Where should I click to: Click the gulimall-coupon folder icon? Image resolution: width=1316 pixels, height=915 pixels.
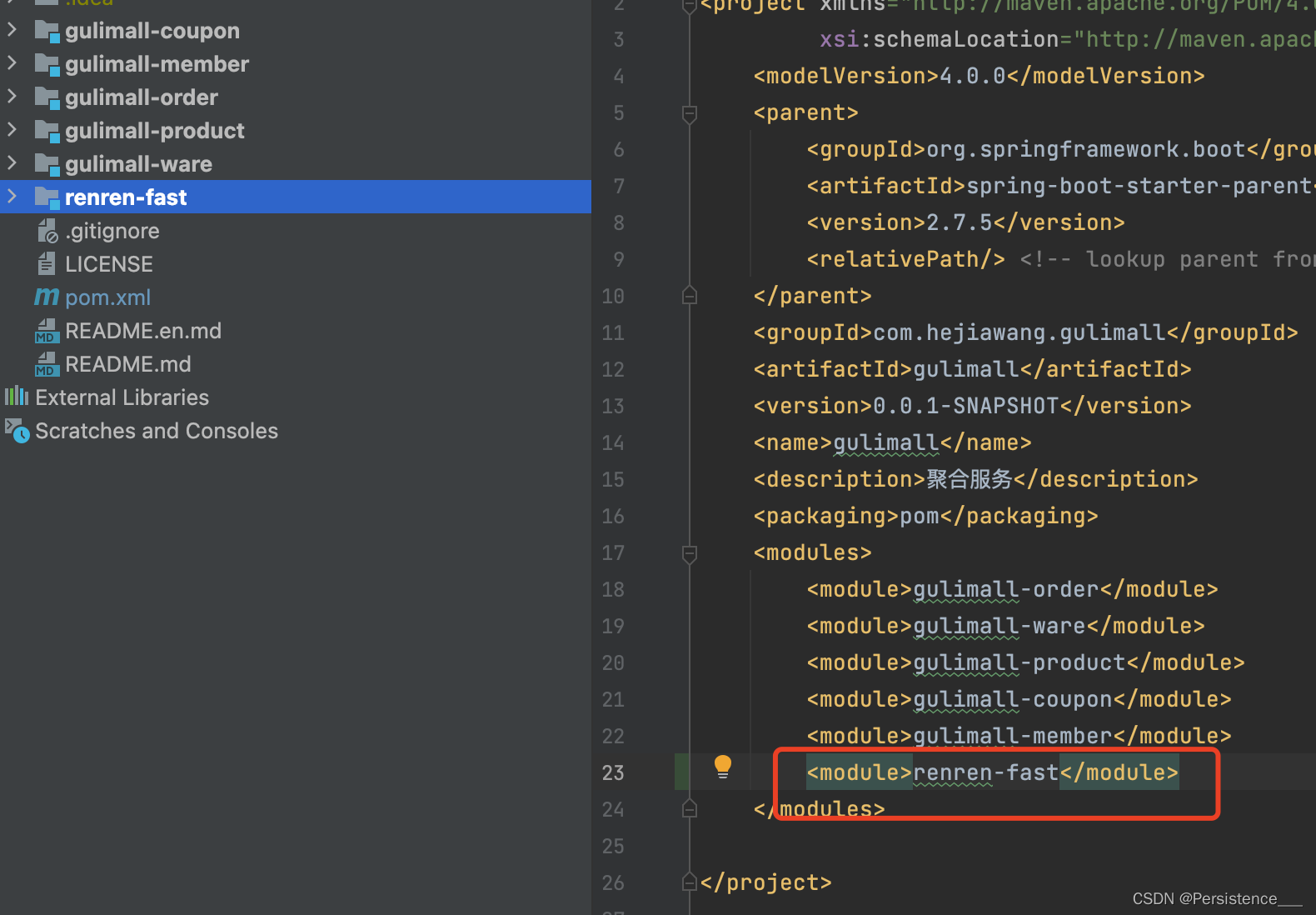click(47, 31)
